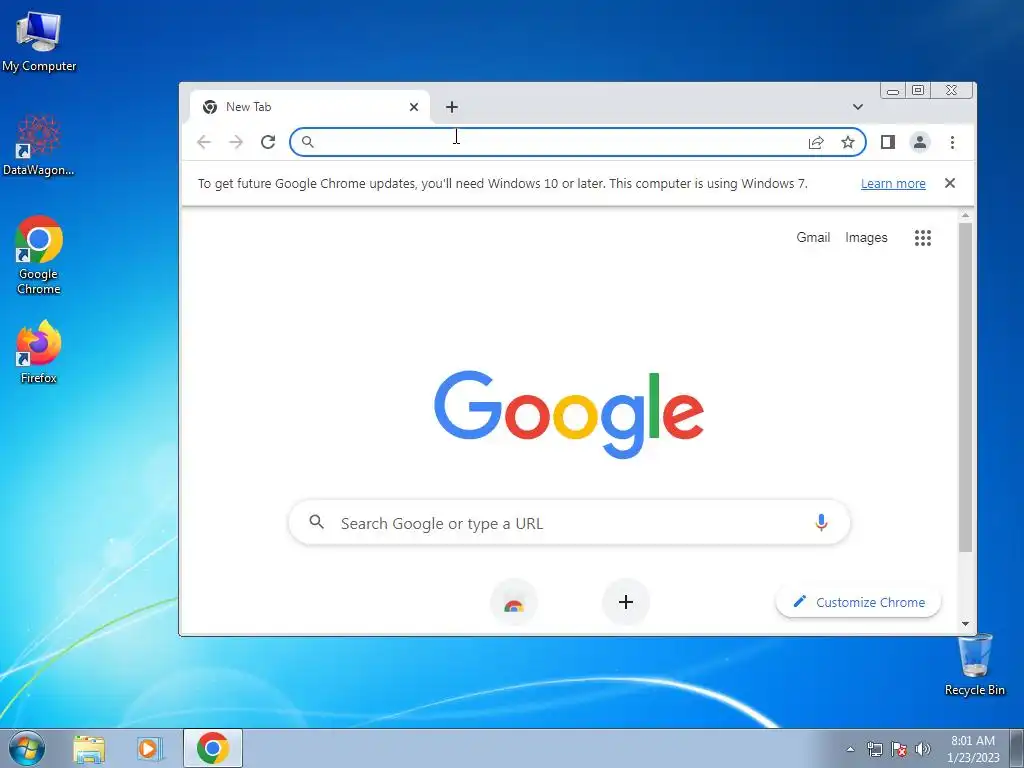
Task: Focus the Chrome address bar
Action: [578, 142]
